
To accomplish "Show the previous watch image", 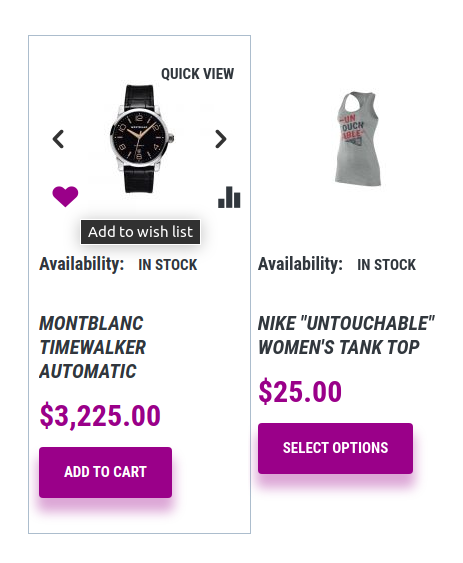I will [58, 139].
